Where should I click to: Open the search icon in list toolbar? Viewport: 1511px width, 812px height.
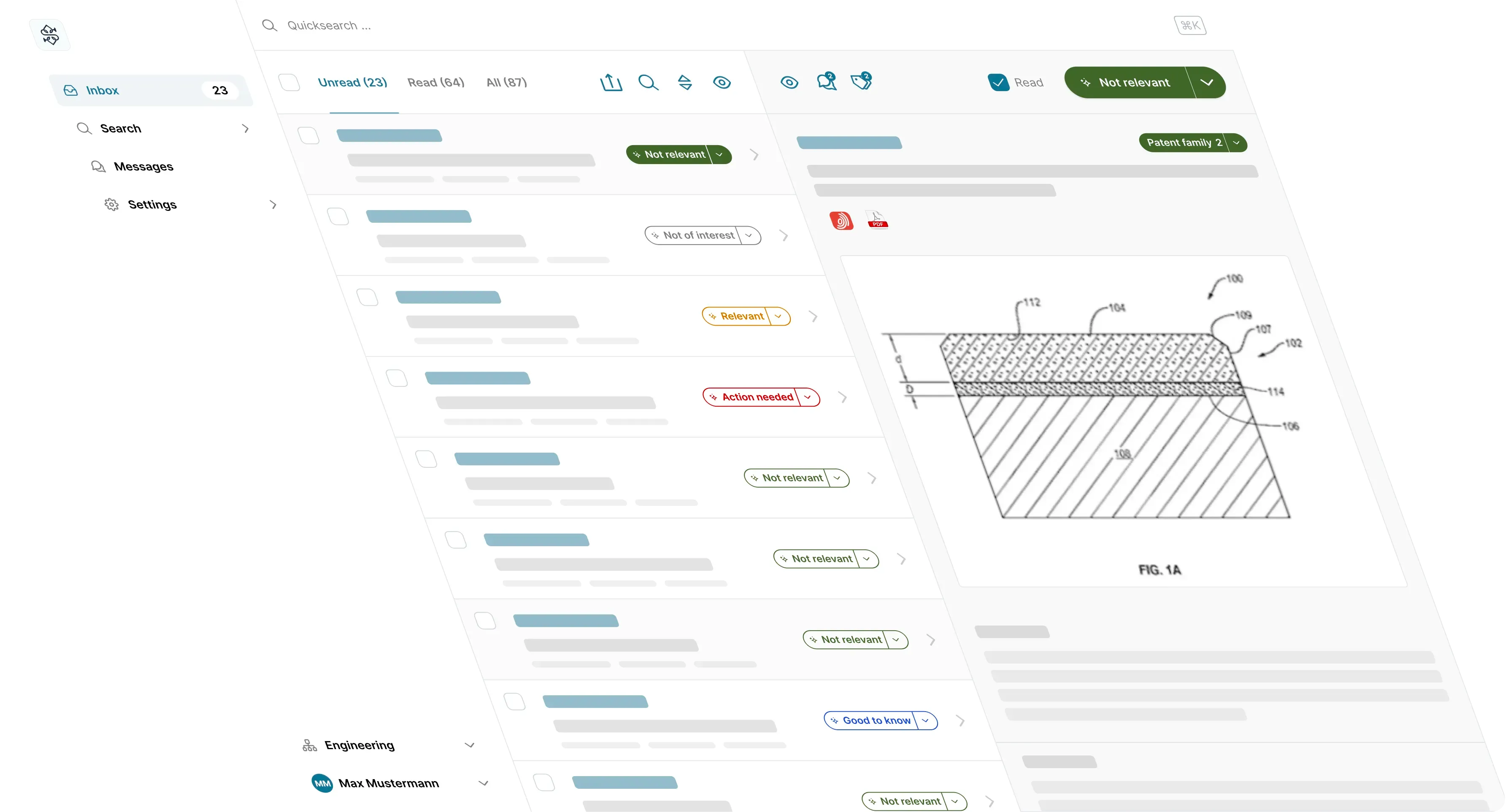pyautogui.click(x=648, y=83)
